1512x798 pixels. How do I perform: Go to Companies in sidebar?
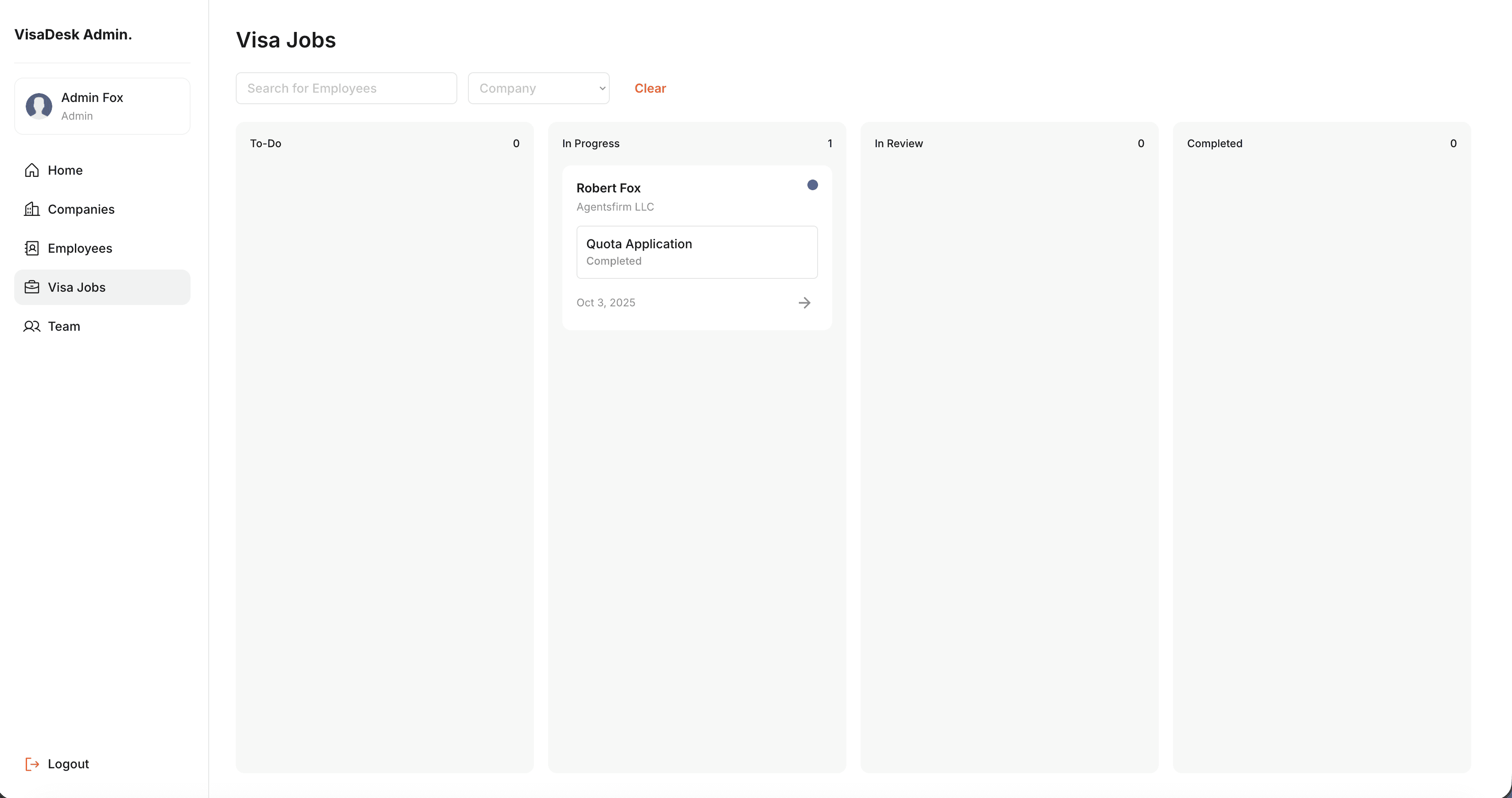81,209
